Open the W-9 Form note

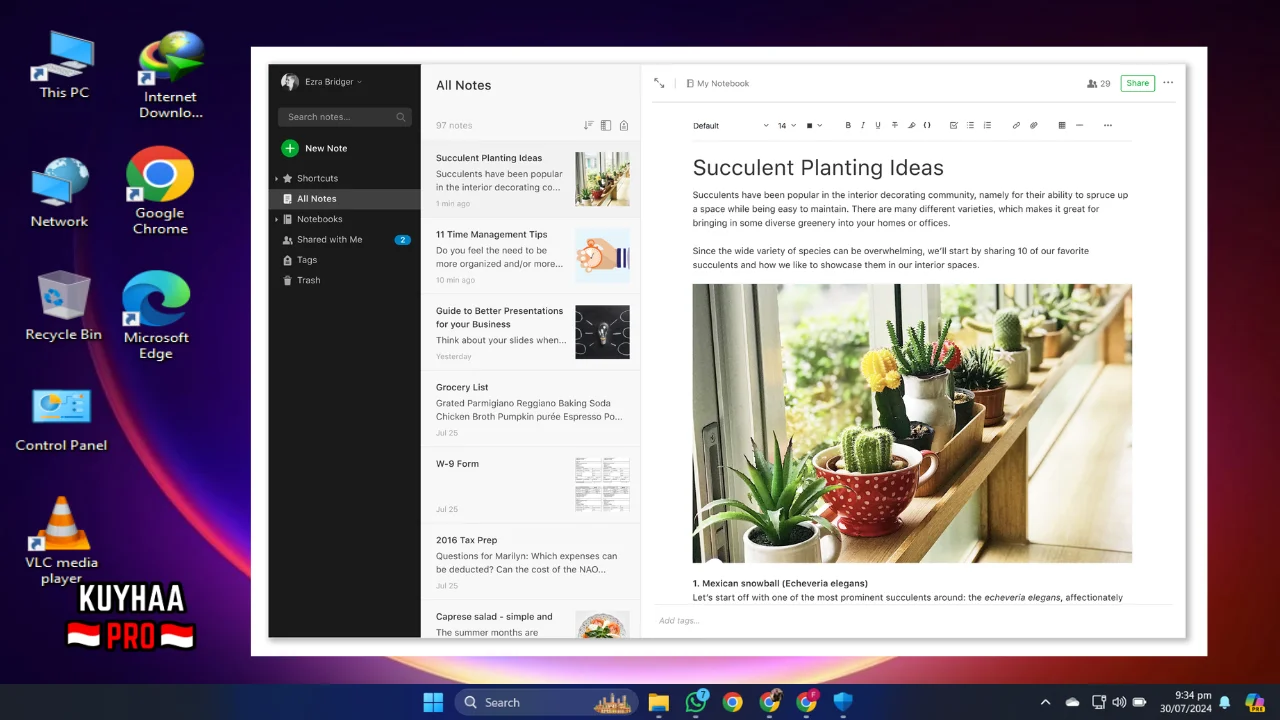[531, 485]
